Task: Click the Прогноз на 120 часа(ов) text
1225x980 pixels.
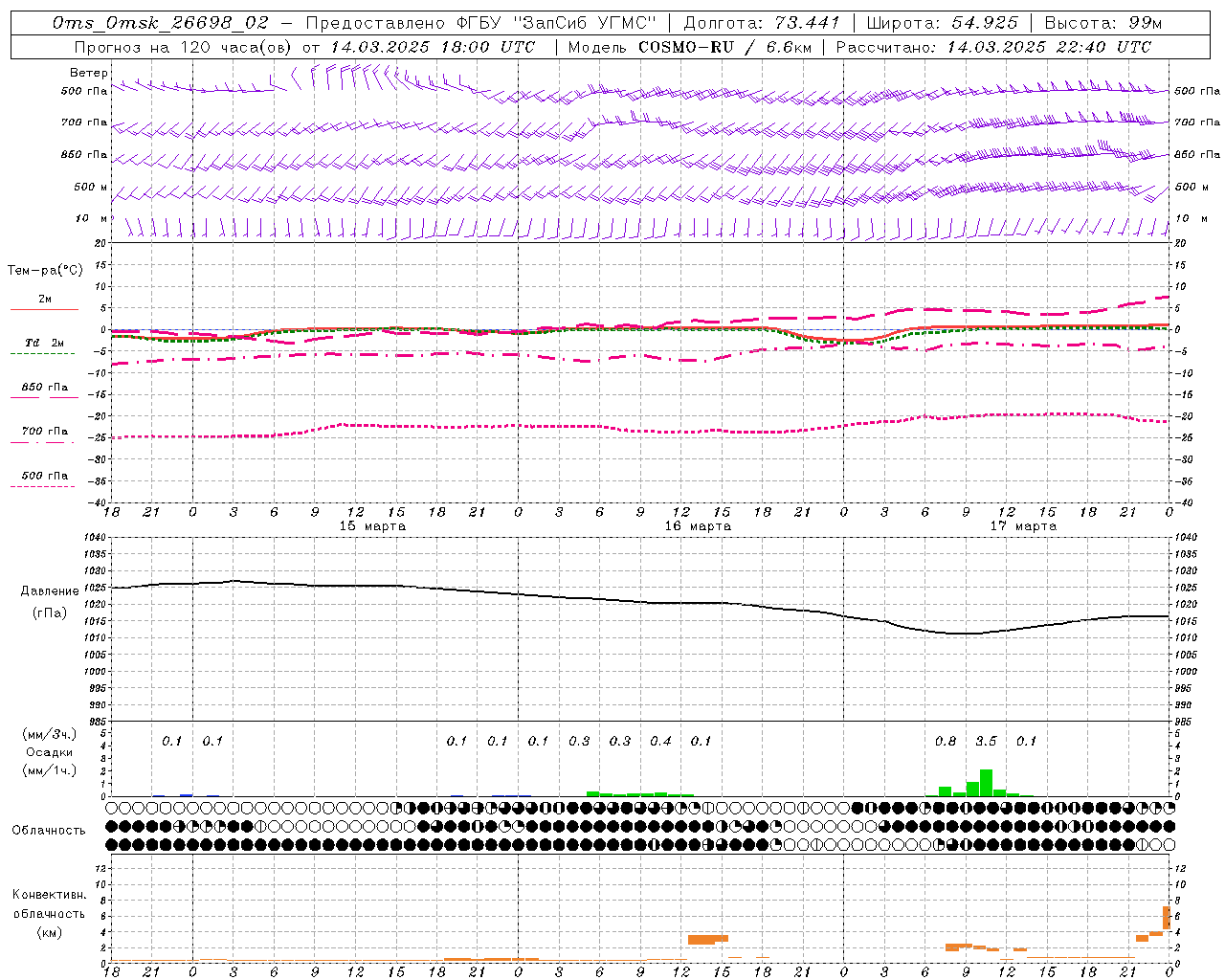Action: tap(184, 47)
